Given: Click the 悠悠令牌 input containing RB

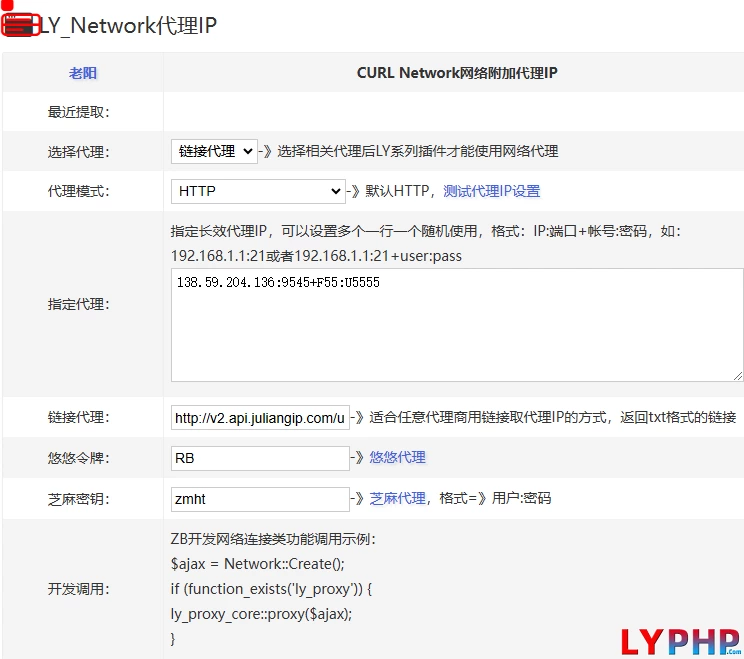Looking at the screenshot, I should point(260,458).
